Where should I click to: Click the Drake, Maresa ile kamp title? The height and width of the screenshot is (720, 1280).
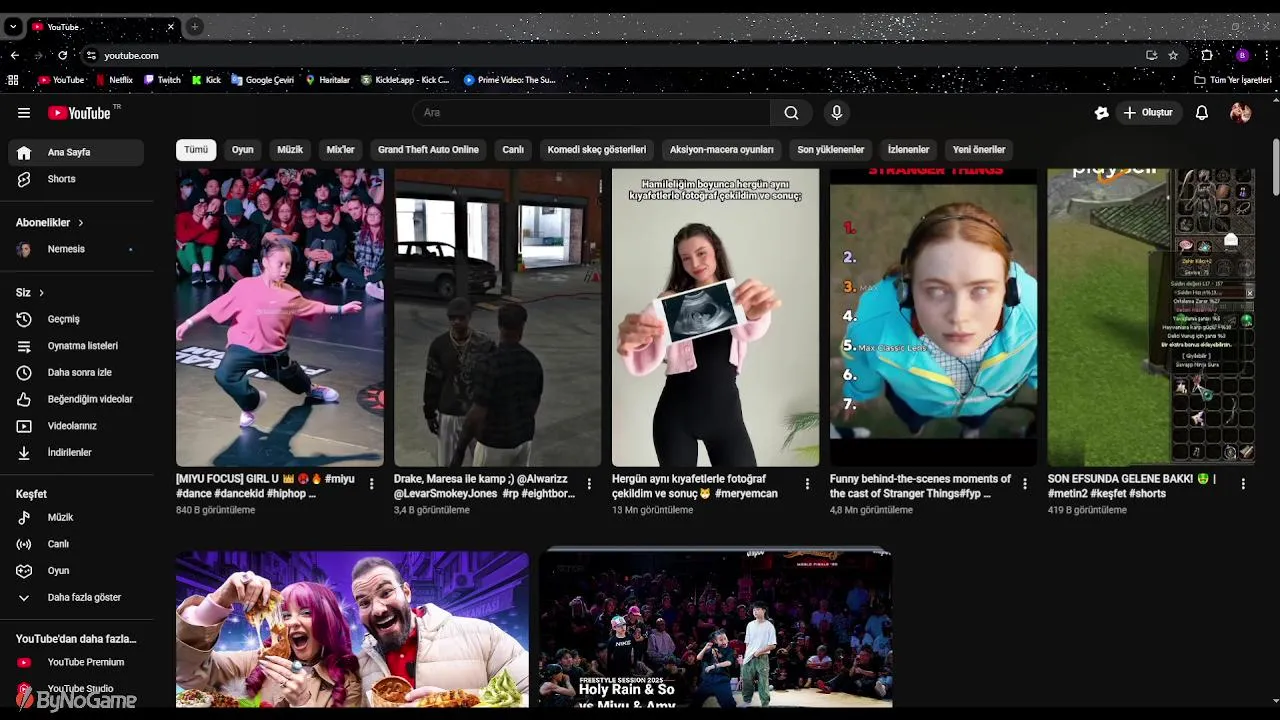[x=484, y=486]
